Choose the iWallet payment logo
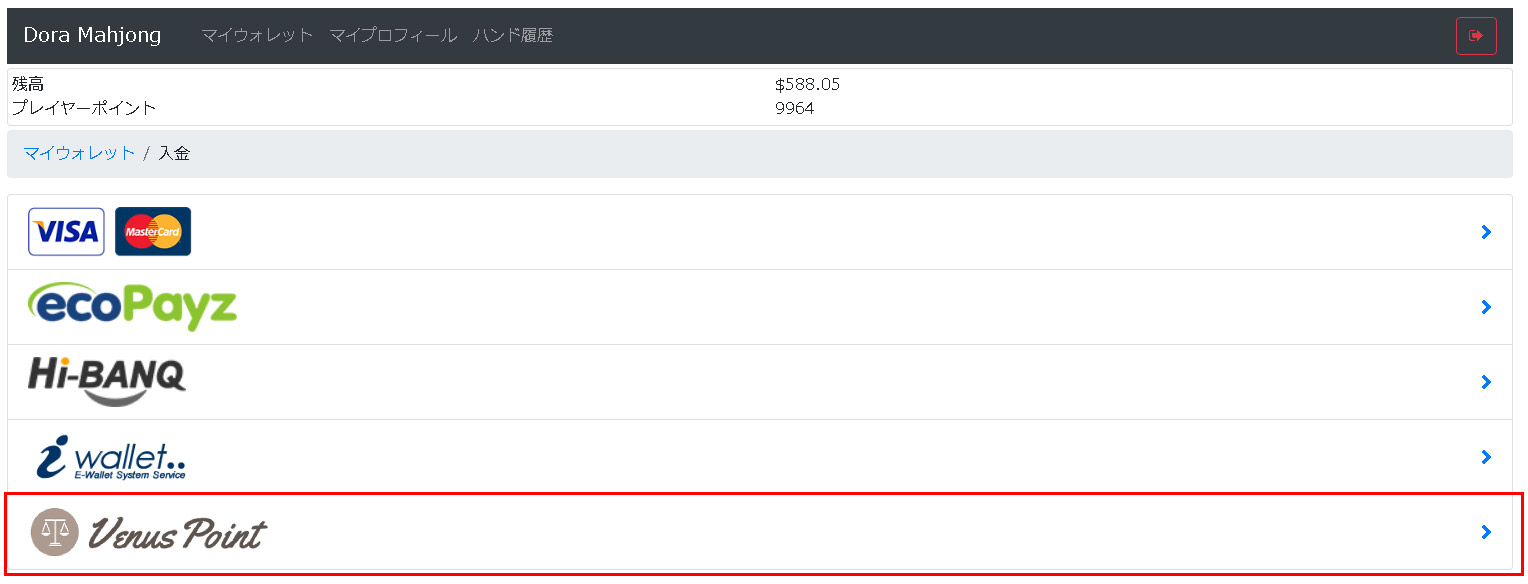The image size is (1528, 584). pyautogui.click(x=111, y=457)
